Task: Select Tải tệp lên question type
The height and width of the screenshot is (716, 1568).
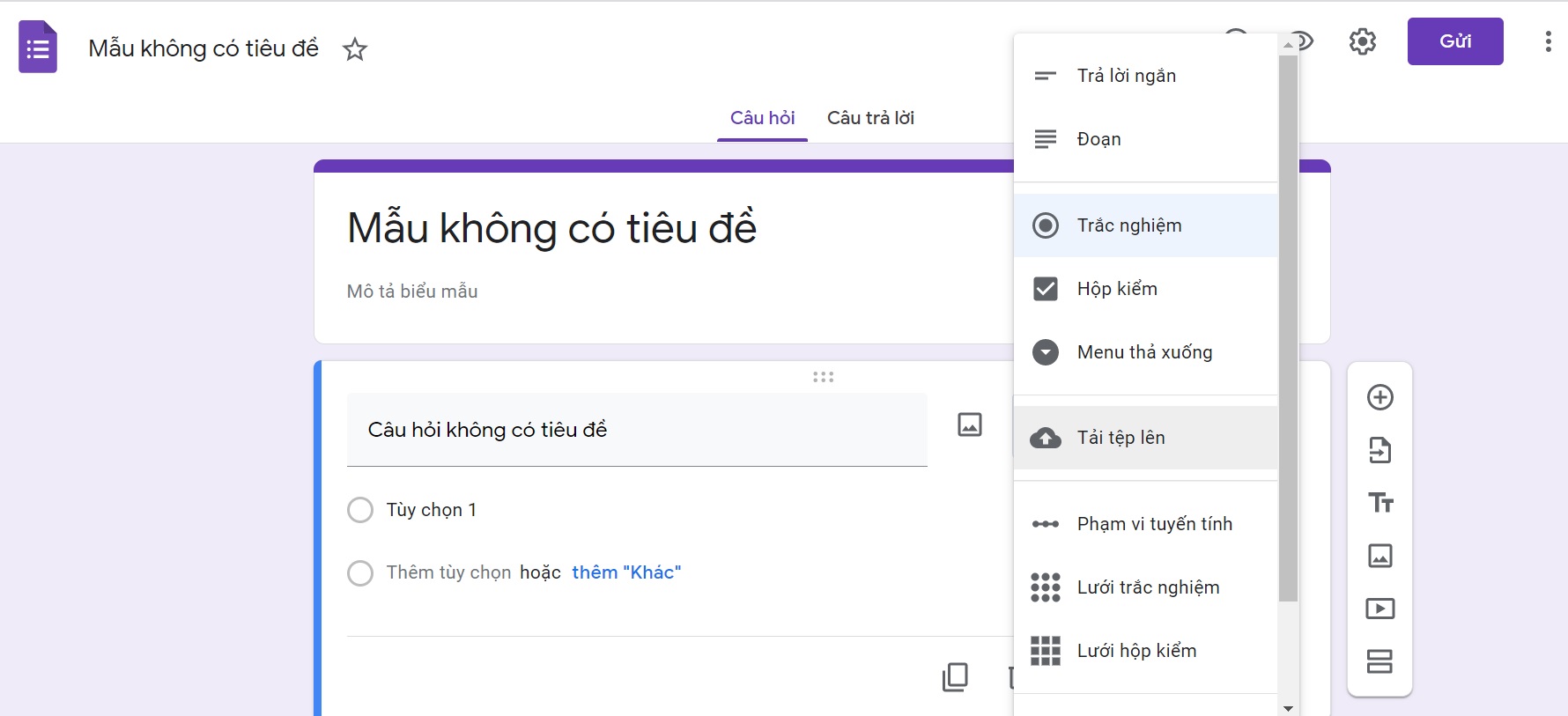Action: click(1145, 438)
